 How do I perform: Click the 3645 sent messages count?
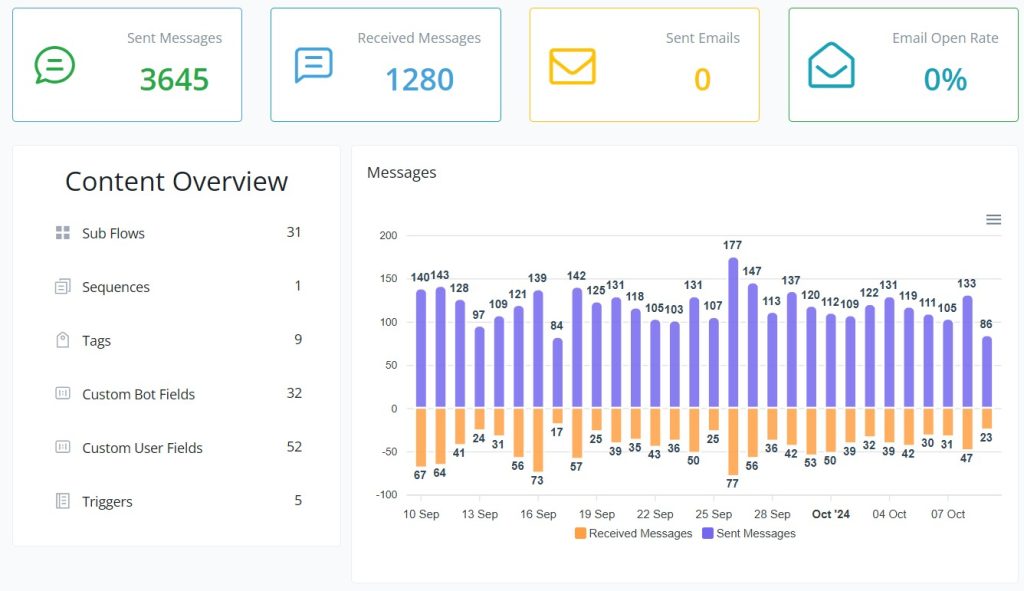click(174, 80)
